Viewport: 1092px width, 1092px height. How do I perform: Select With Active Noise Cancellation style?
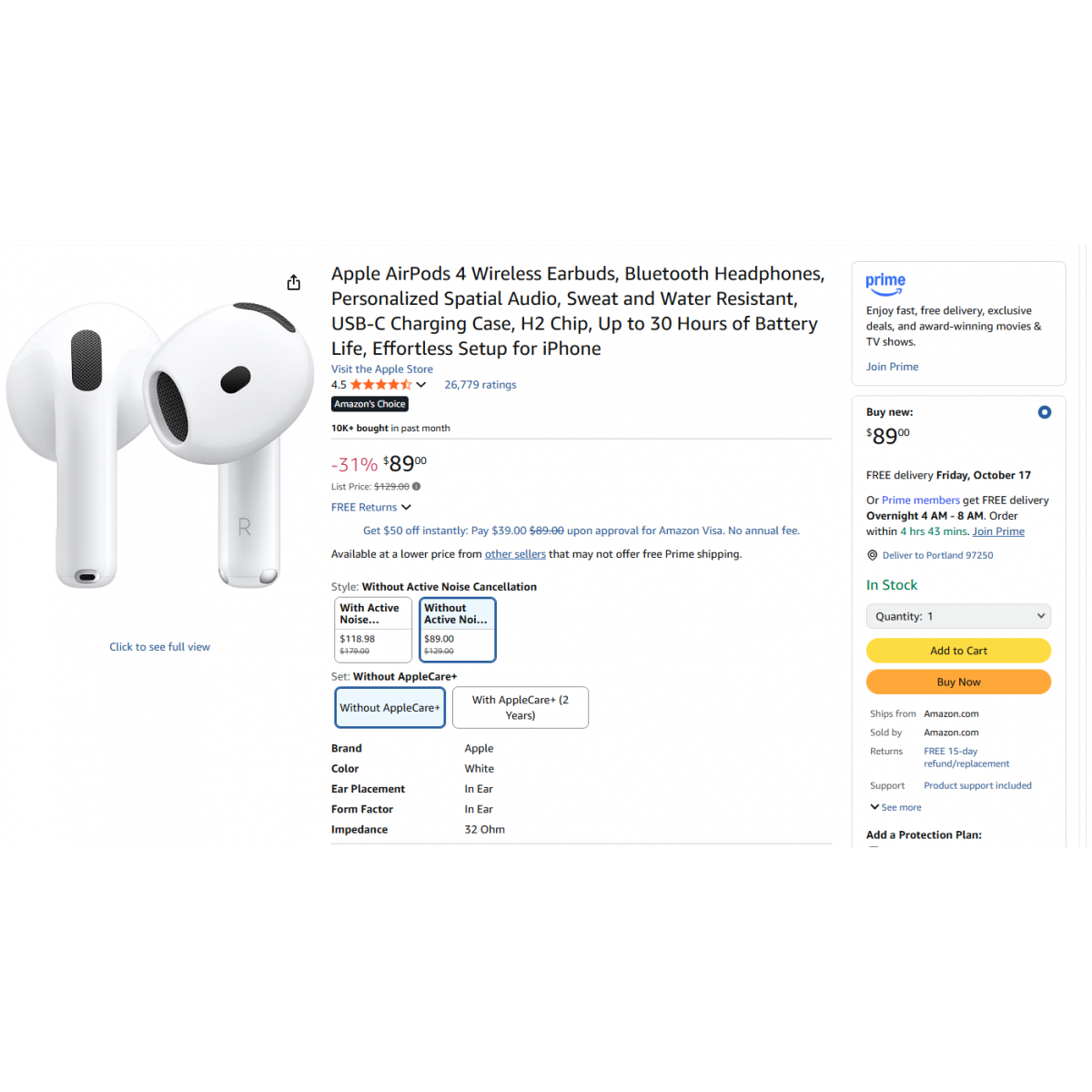coord(373,630)
